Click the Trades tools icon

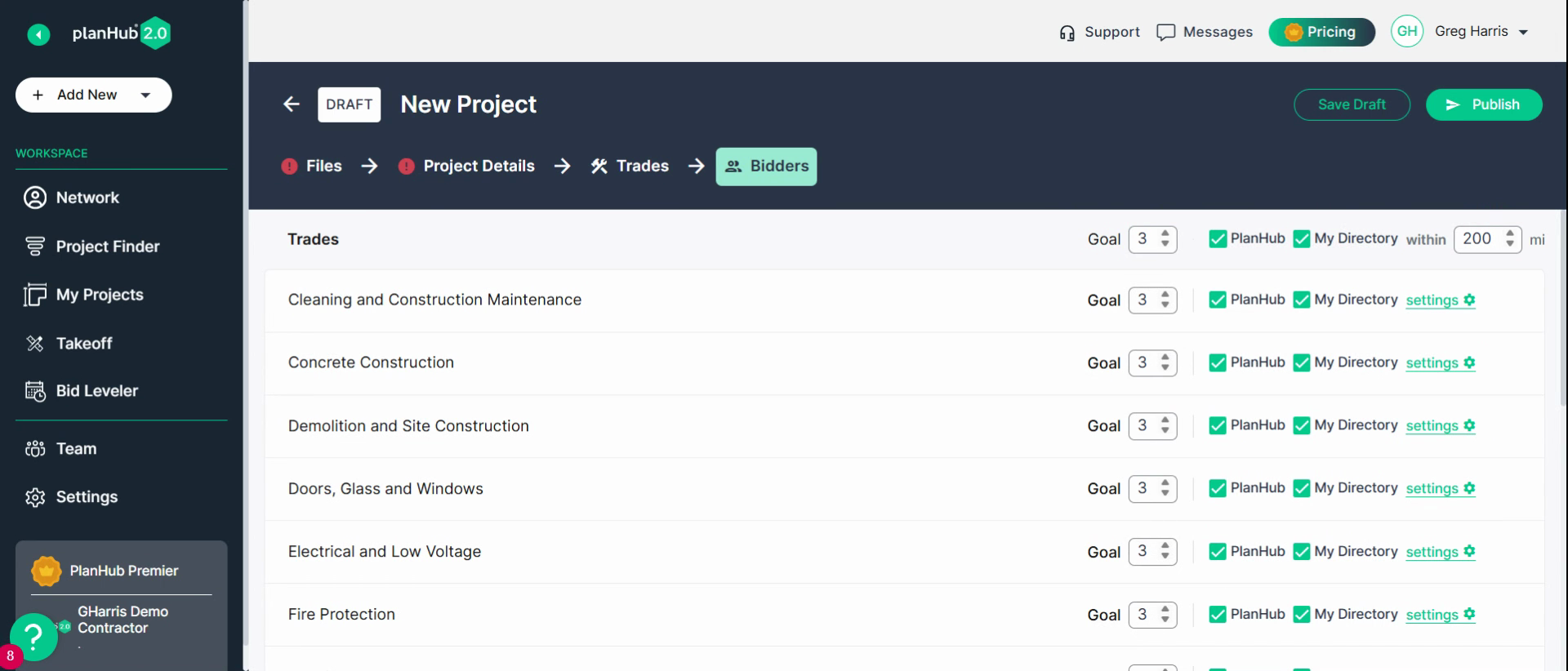pos(599,167)
